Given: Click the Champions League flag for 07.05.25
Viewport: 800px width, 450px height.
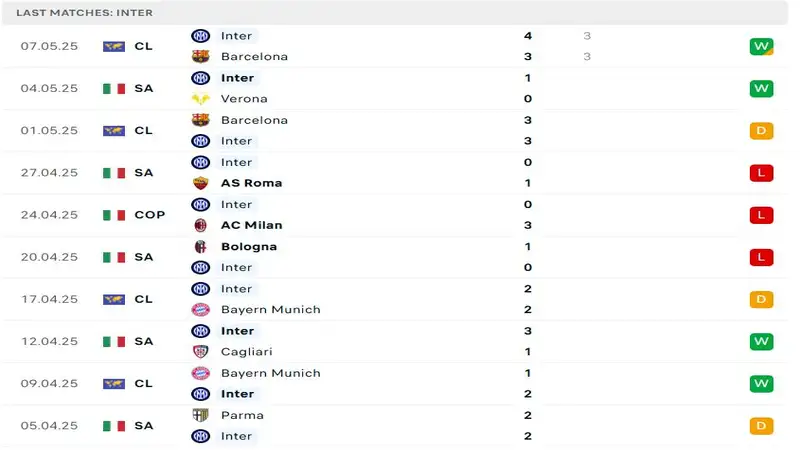Looking at the screenshot, I should click(113, 47).
